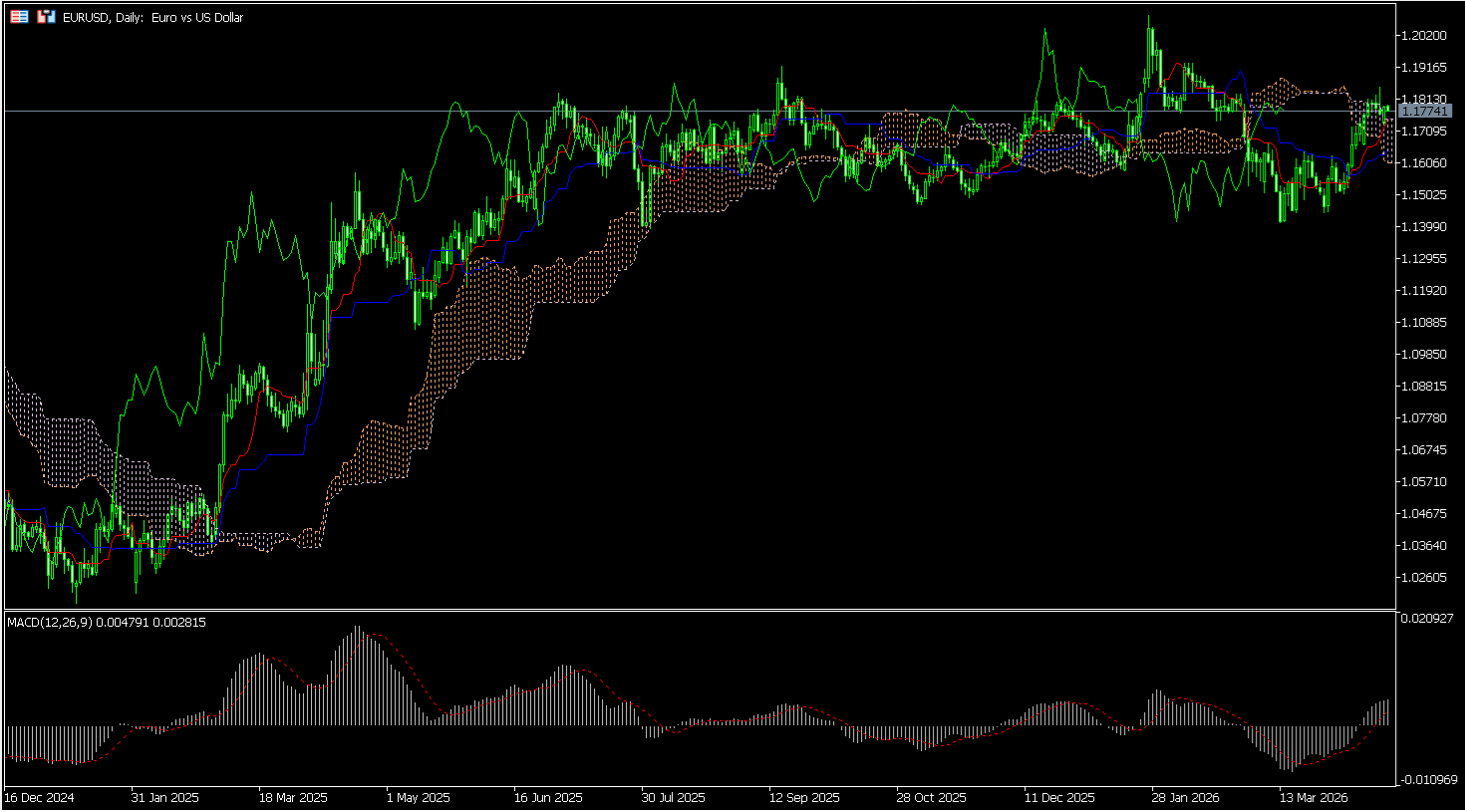Click the 28 Oct 2025 time axis label
Screen dimensions: 1465x812
(x=931, y=798)
